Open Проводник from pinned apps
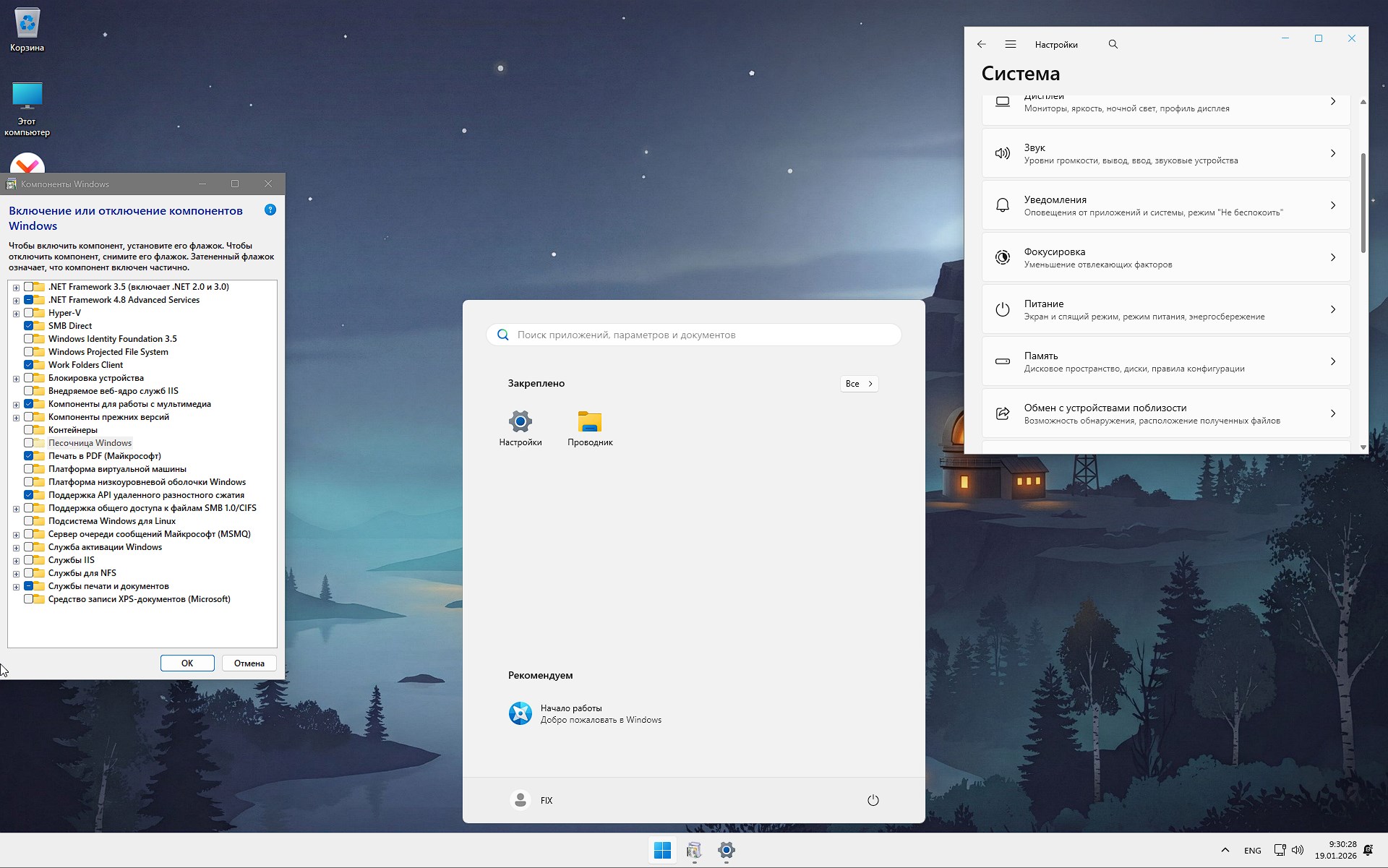This screenshot has height=868, width=1388. point(590,422)
